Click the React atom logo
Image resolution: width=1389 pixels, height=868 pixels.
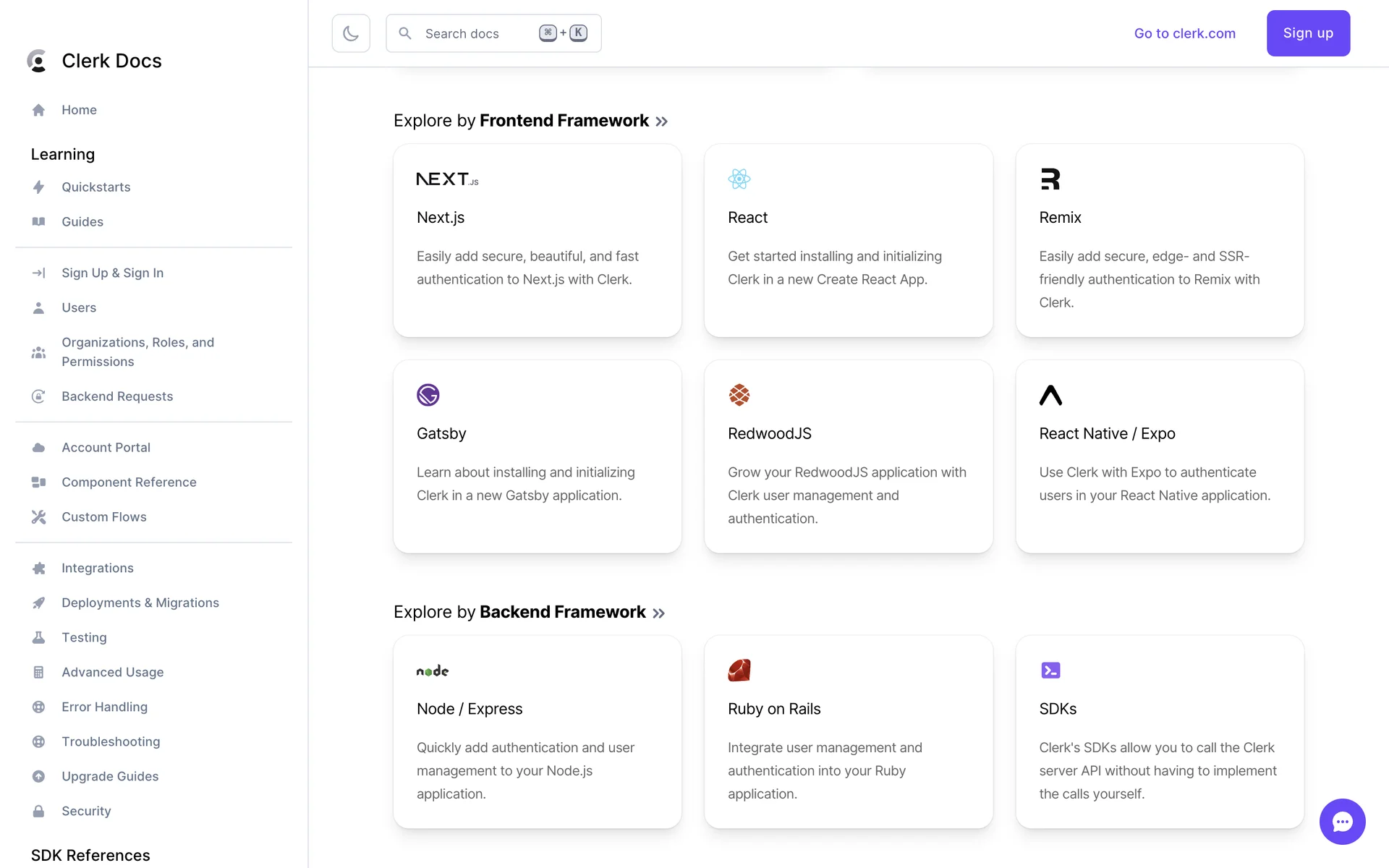(739, 179)
